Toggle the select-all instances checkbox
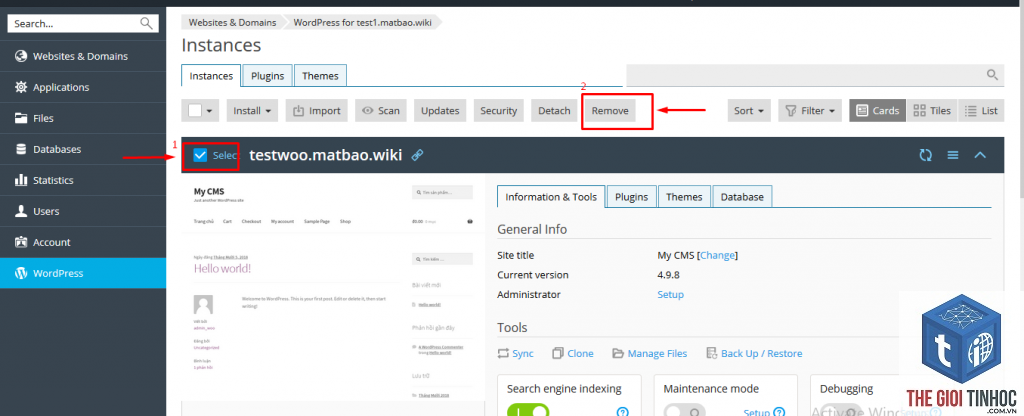Image resolution: width=1024 pixels, height=416 pixels. [195, 110]
